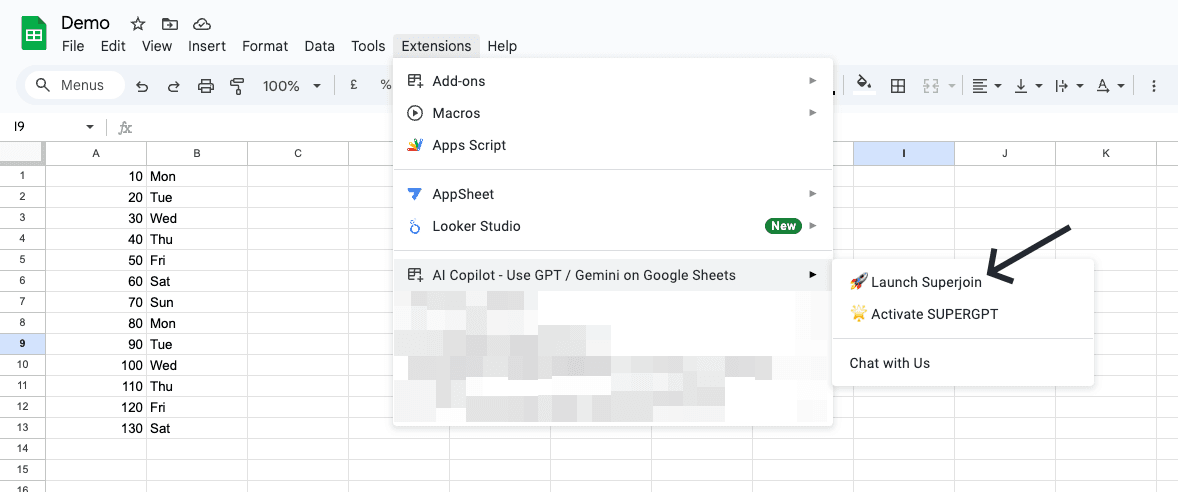
Task: Check the cloud document status icon
Action: coord(201,24)
